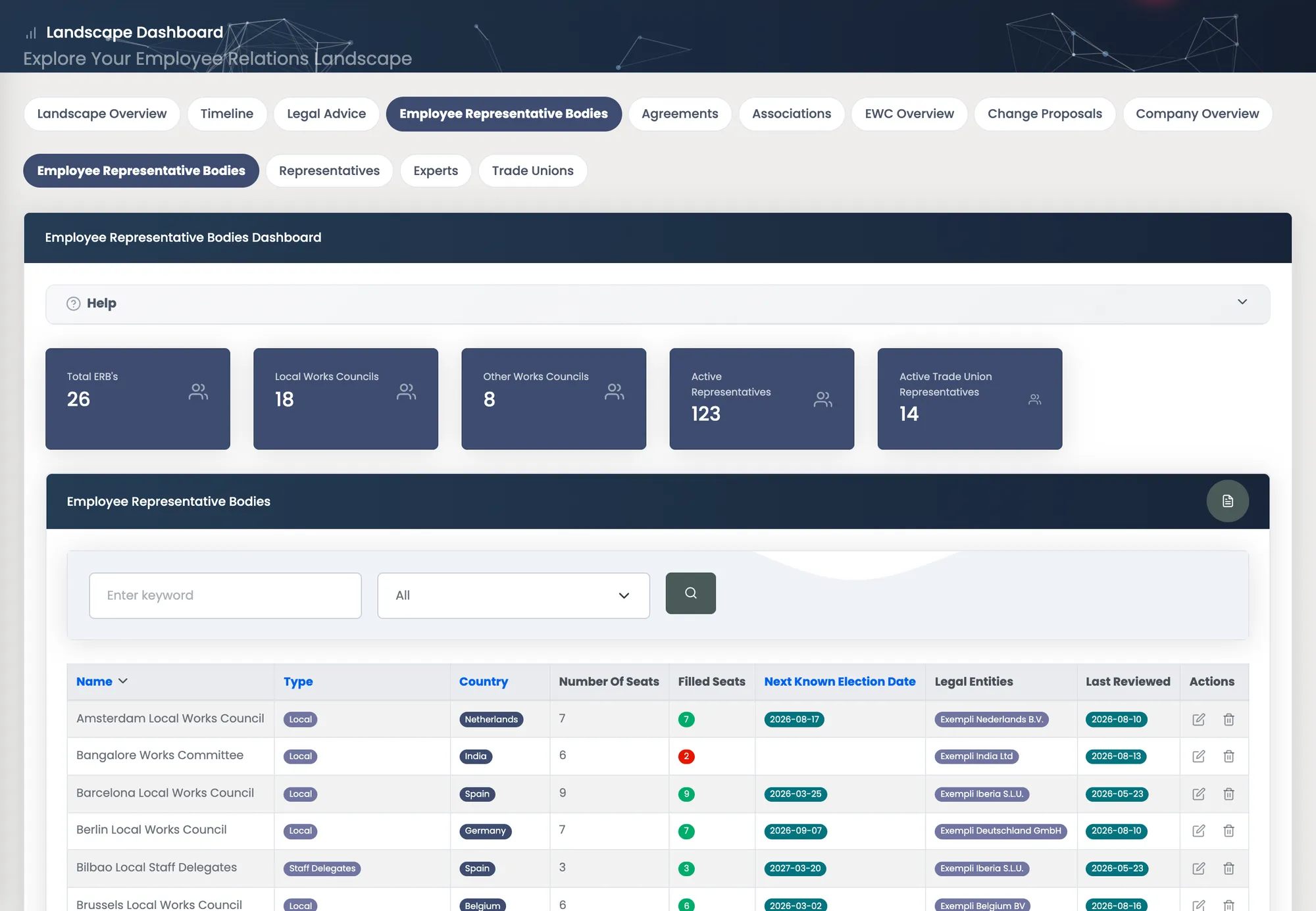Open the Representatives sub-tab
The width and height of the screenshot is (1316, 911).
(x=329, y=171)
